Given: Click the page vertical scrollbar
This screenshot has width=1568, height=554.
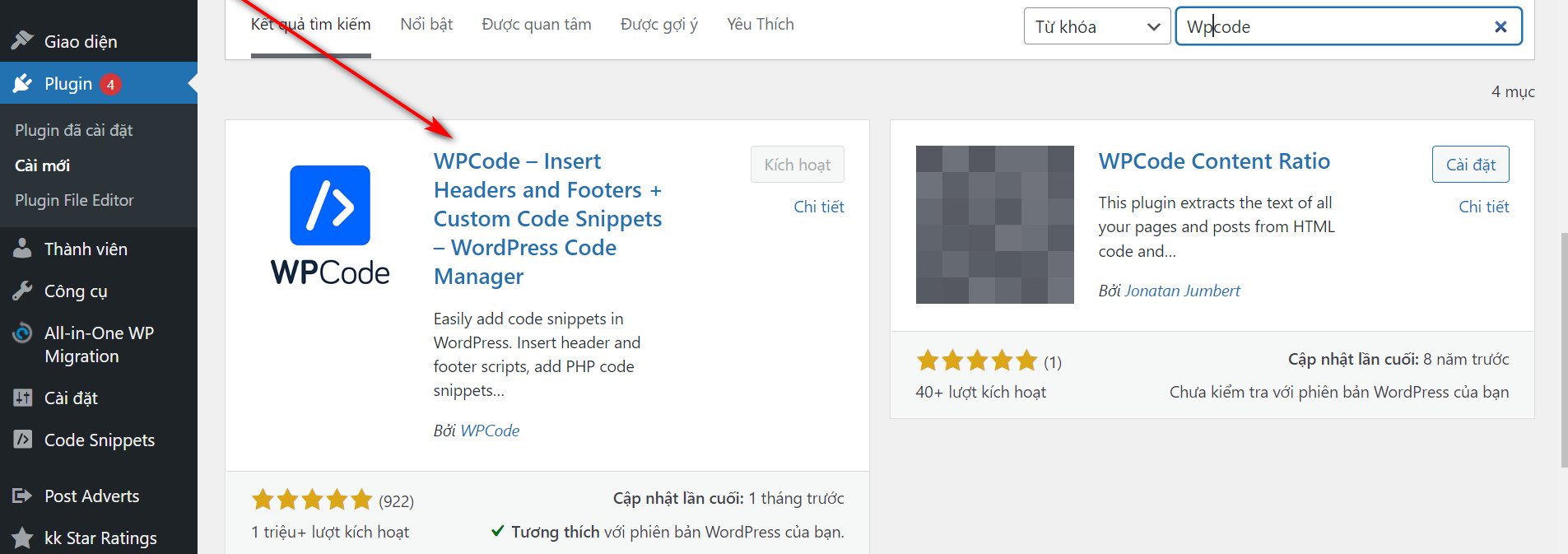Looking at the screenshot, I should [1564, 350].
